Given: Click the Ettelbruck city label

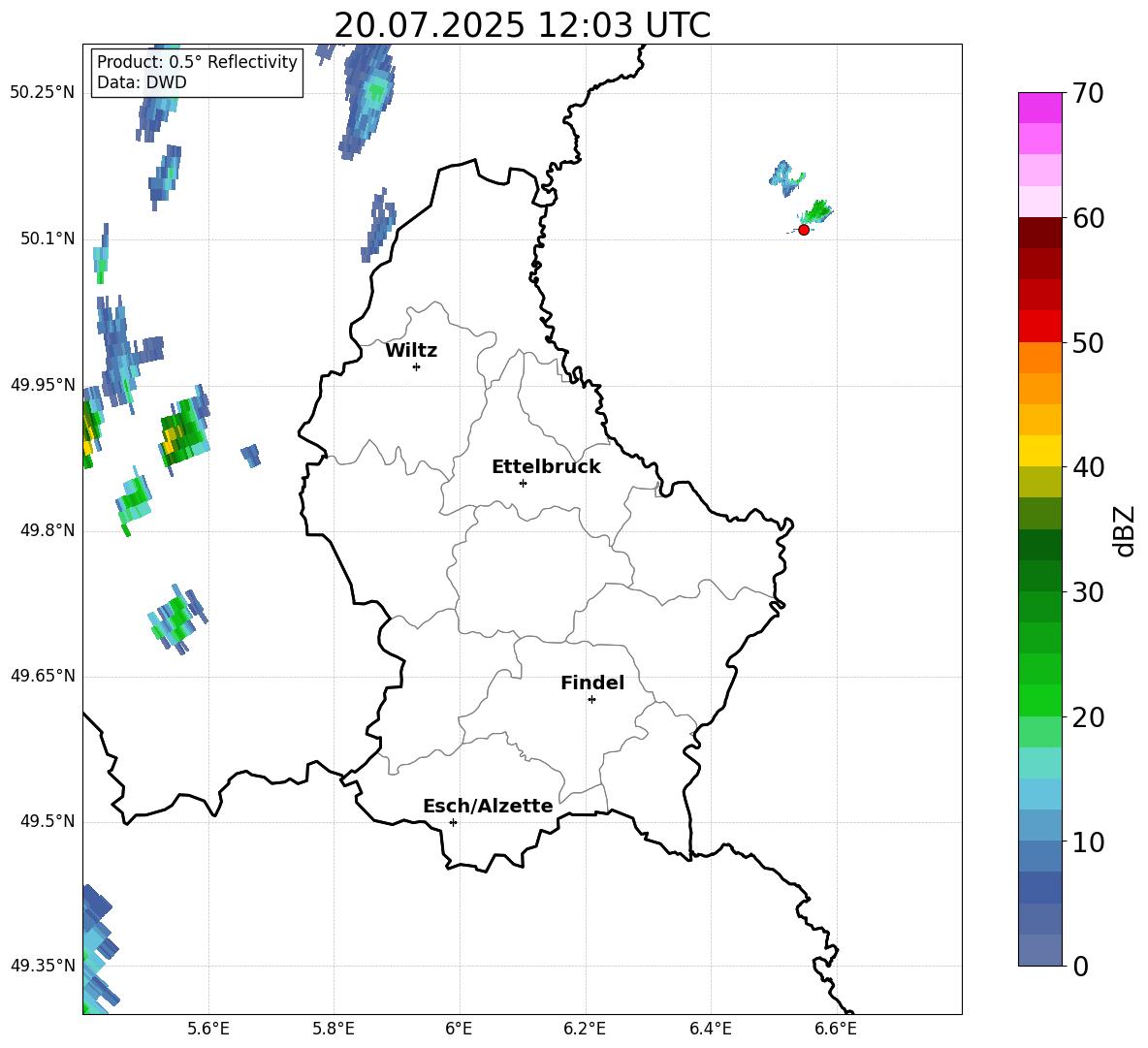Looking at the screenshot, I should tap(546, 467).
